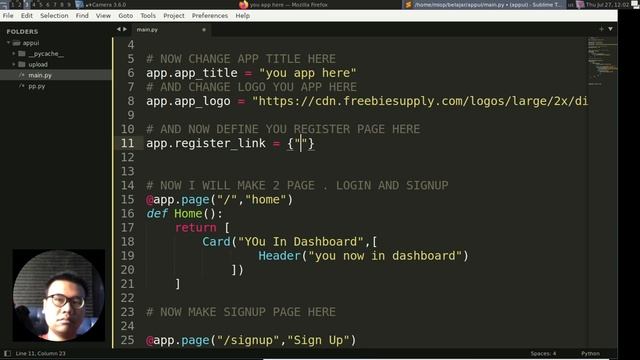This screenshot has height=360, width=640.
Task: Add a new tab with plus icon
Action: point(601,29)
